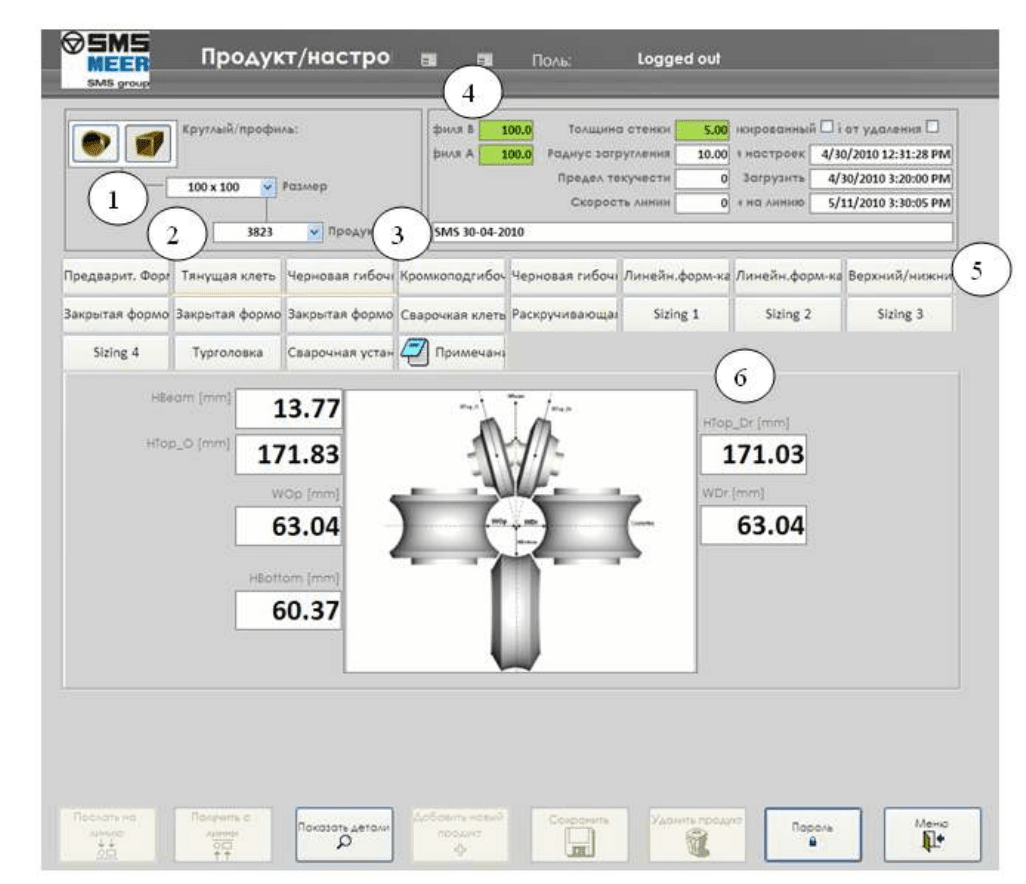Click the Скорость линии value field
Screen dimensions: 1026x884
coord(702,203)
